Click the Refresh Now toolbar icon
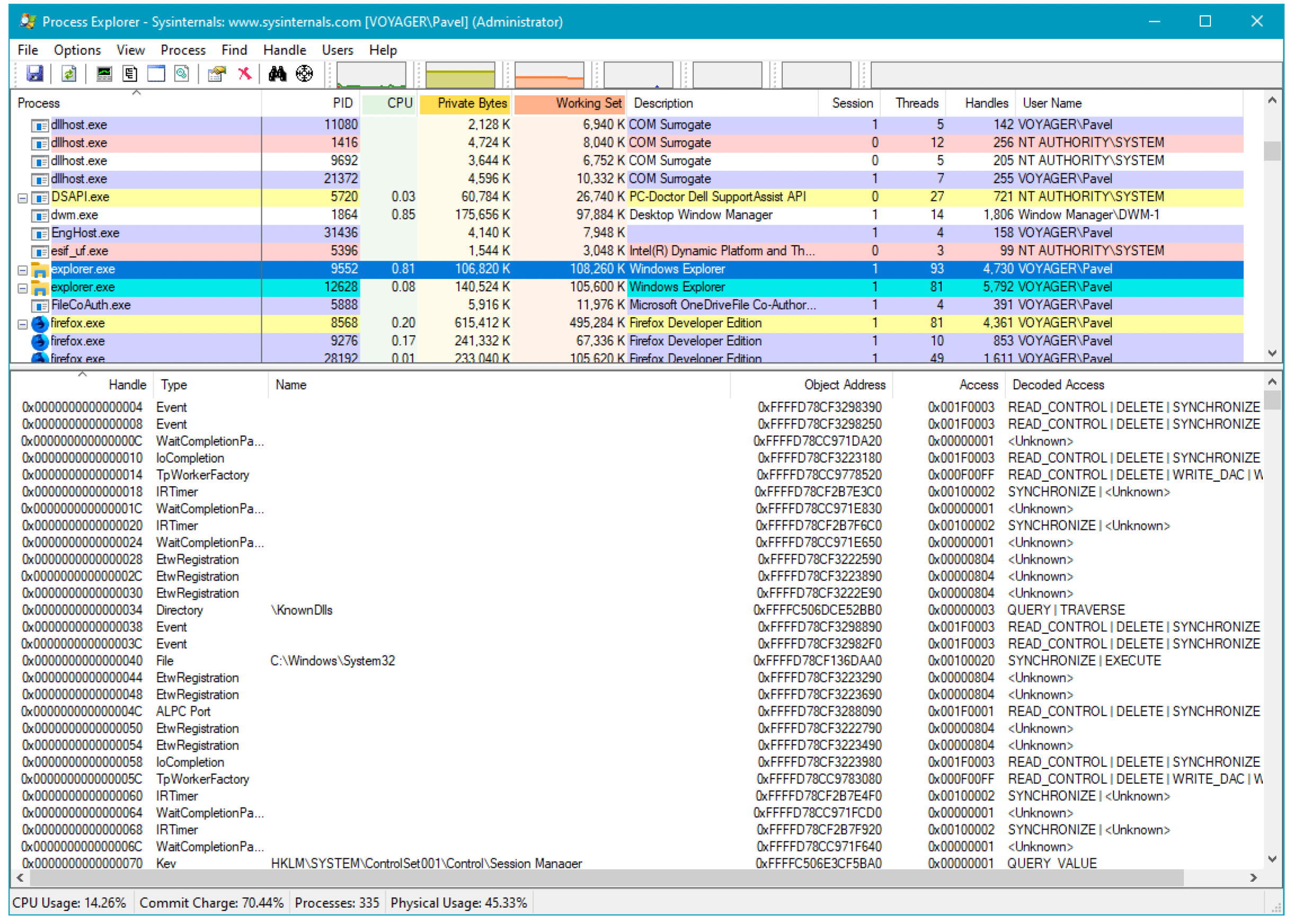Screen dimensions: 1292x924 [x=69, y=74]
